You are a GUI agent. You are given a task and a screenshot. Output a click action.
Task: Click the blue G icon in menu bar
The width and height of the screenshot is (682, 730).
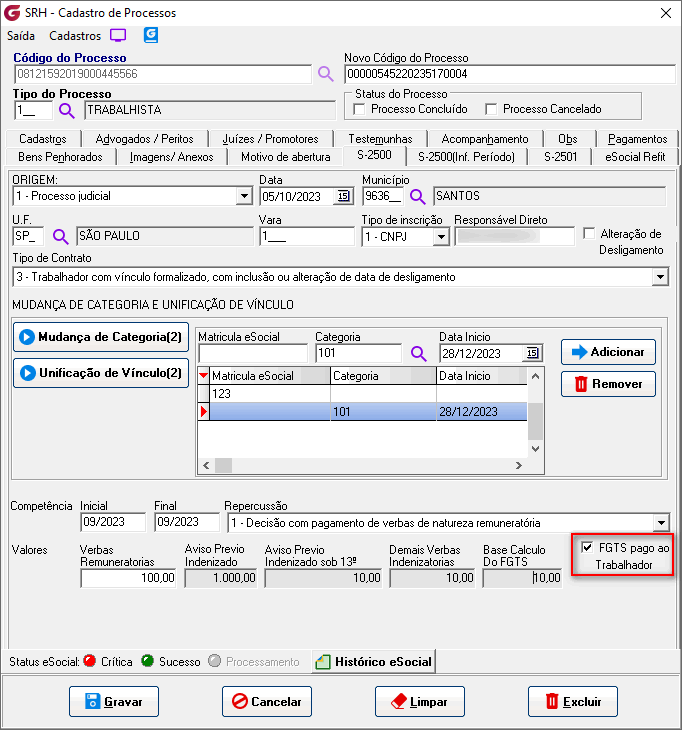click(151, 35)
